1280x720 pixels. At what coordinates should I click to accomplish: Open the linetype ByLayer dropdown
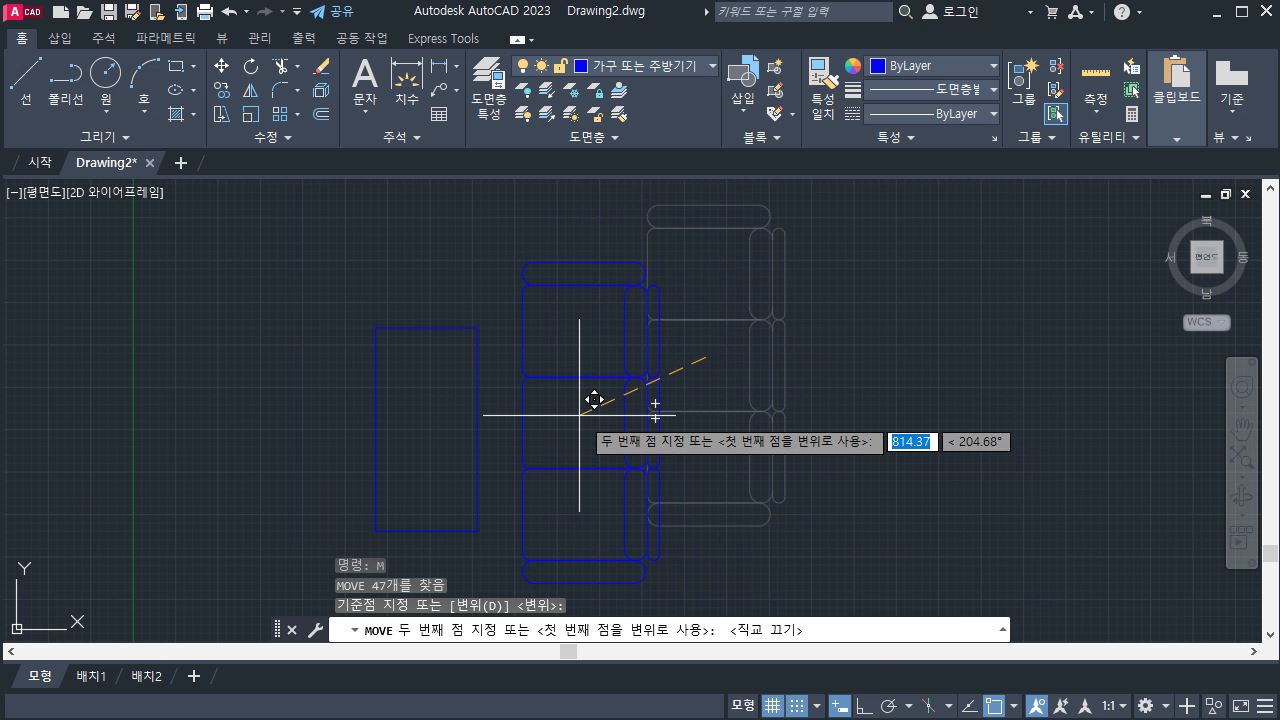932,114
